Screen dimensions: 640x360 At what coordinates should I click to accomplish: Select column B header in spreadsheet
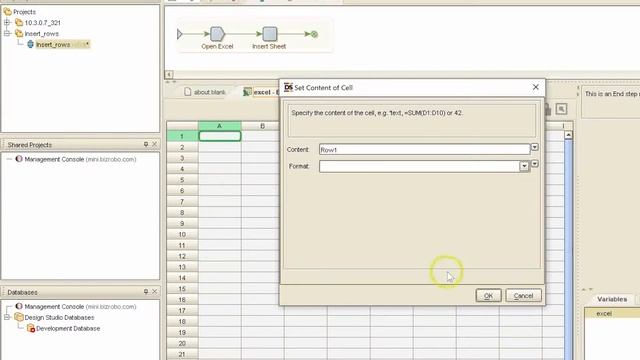(x=262, y=126)
